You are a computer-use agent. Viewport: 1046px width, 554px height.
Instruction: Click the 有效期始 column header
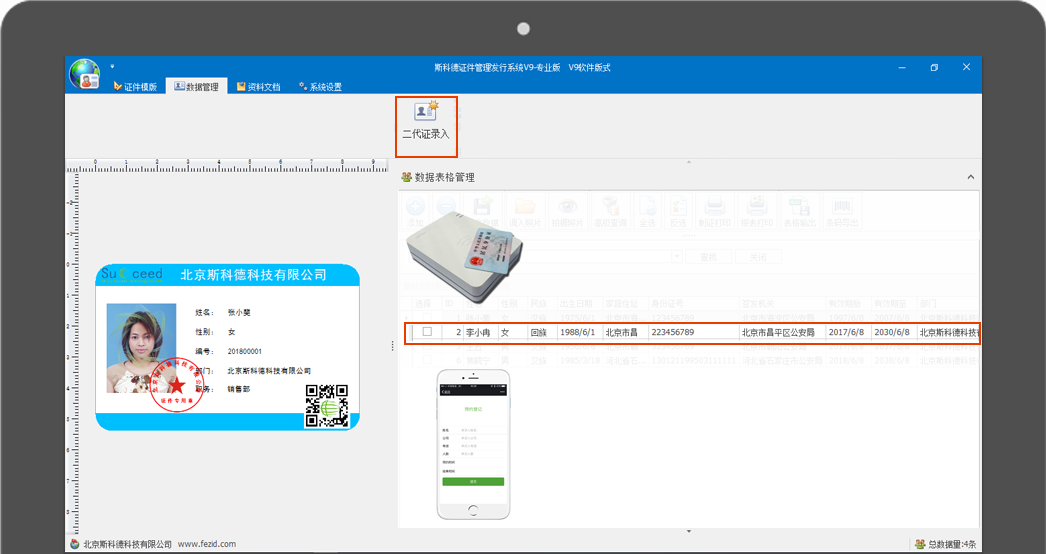(x=845, y=304)
